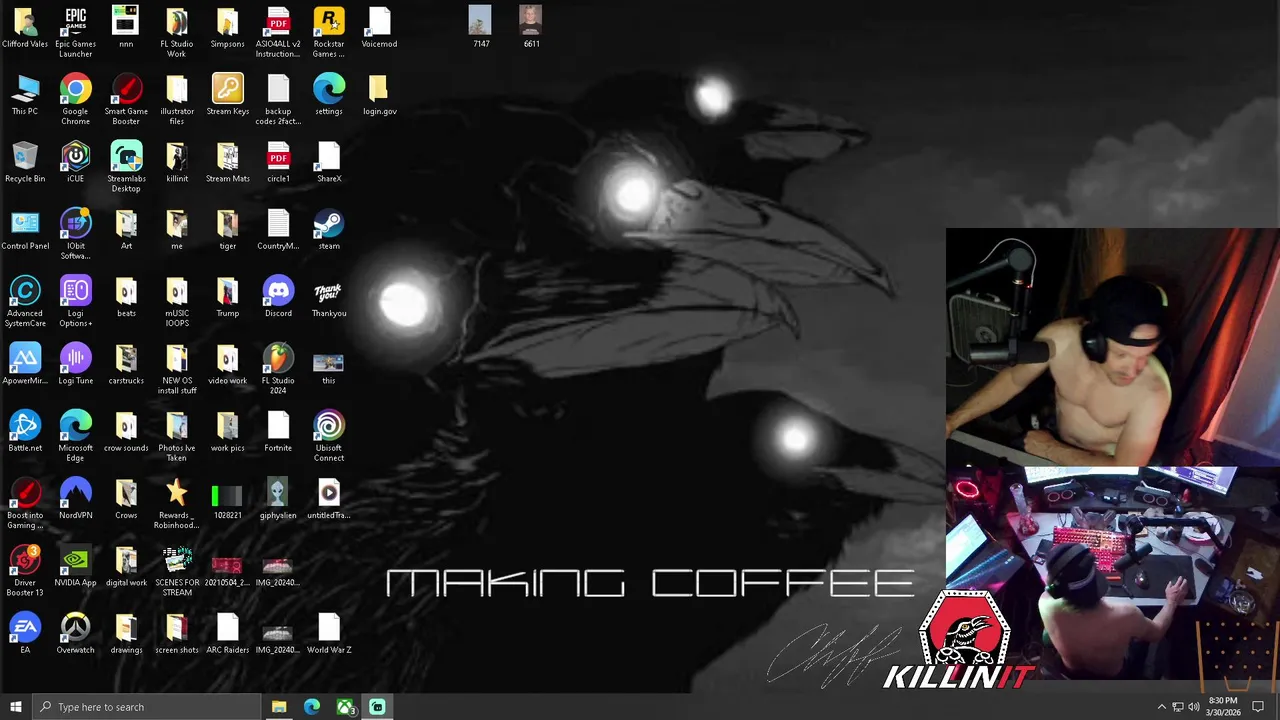Screen dimensions: 1280x720
Task: Open the Clifford Vales user folder
Action: [25, 27]
